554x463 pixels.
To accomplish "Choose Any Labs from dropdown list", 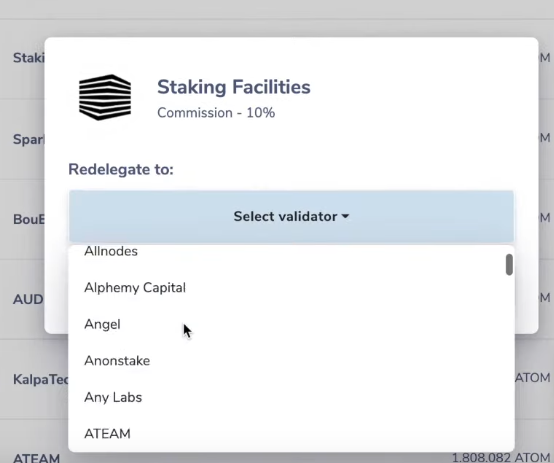I will click(x=113, y=398).
